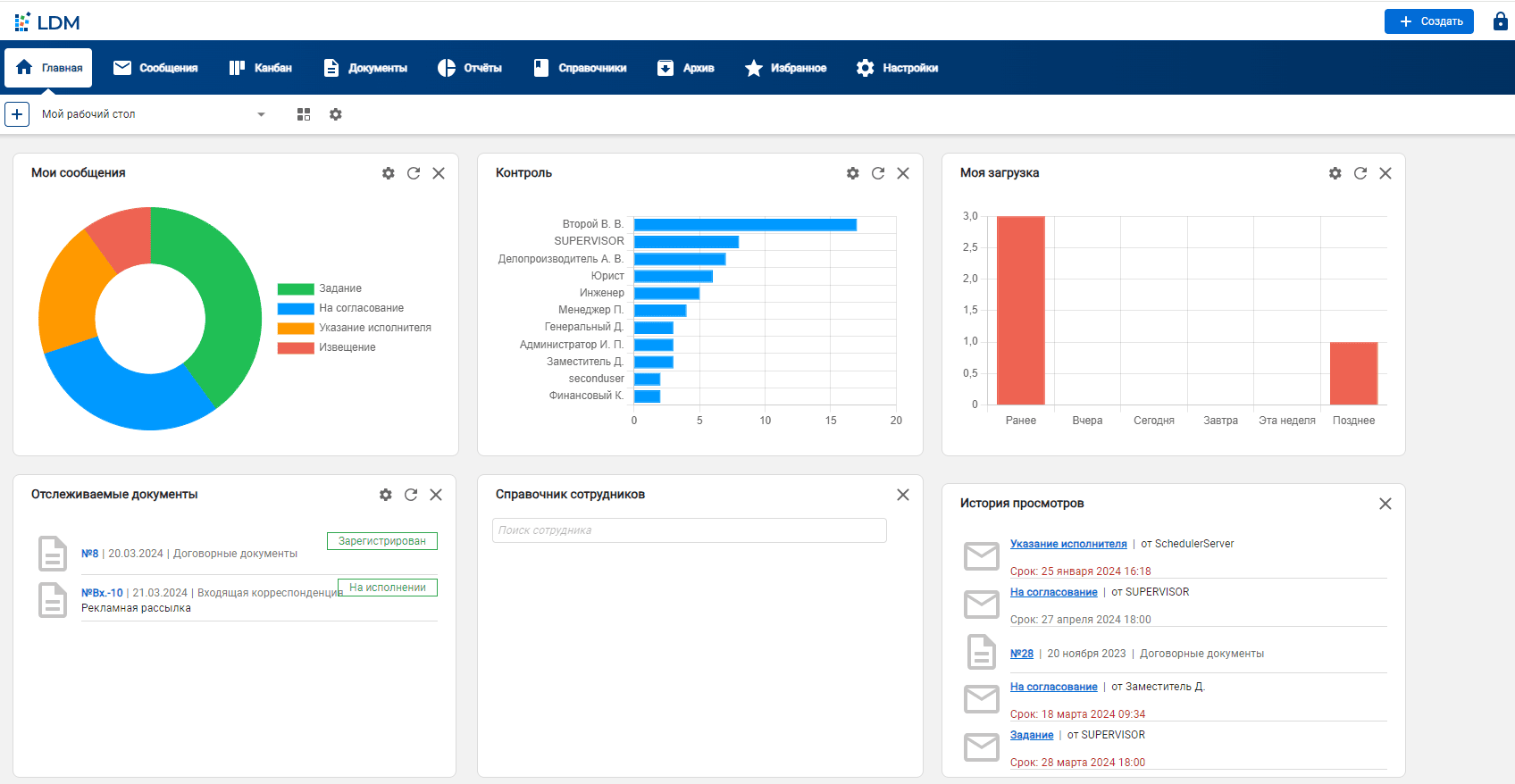The height and width of the screenshot is (784, 1515).
Task: Click document icon for №28 history entry
Action: [982, 652]
